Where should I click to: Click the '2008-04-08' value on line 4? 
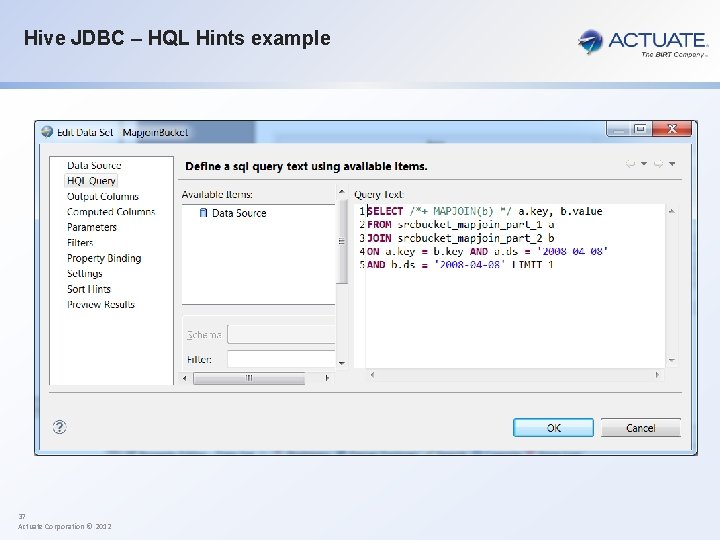pyautogui.click(x=573, y=251)
